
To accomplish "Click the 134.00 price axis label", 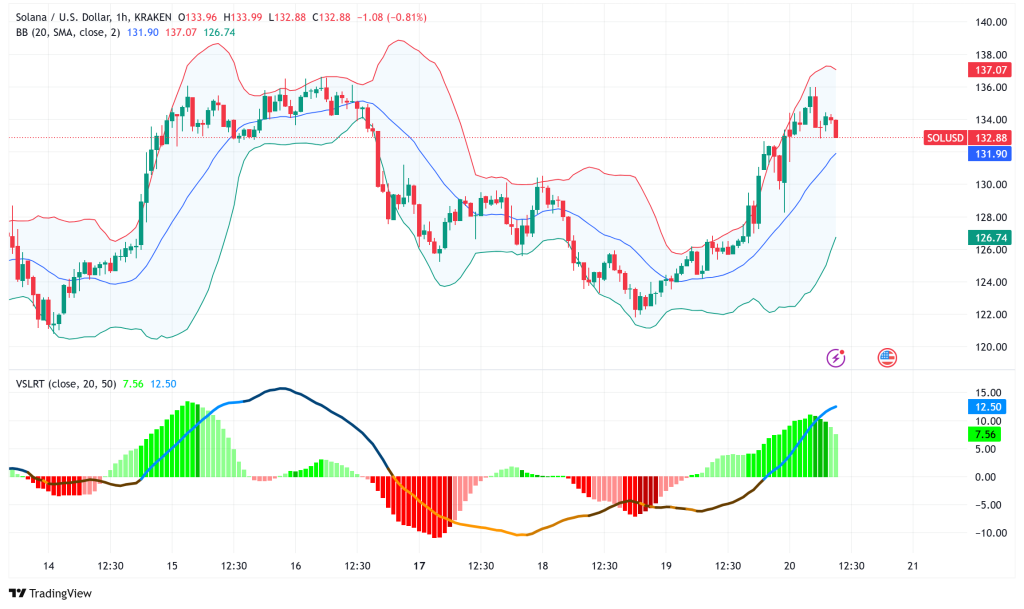I will point(991,120).
